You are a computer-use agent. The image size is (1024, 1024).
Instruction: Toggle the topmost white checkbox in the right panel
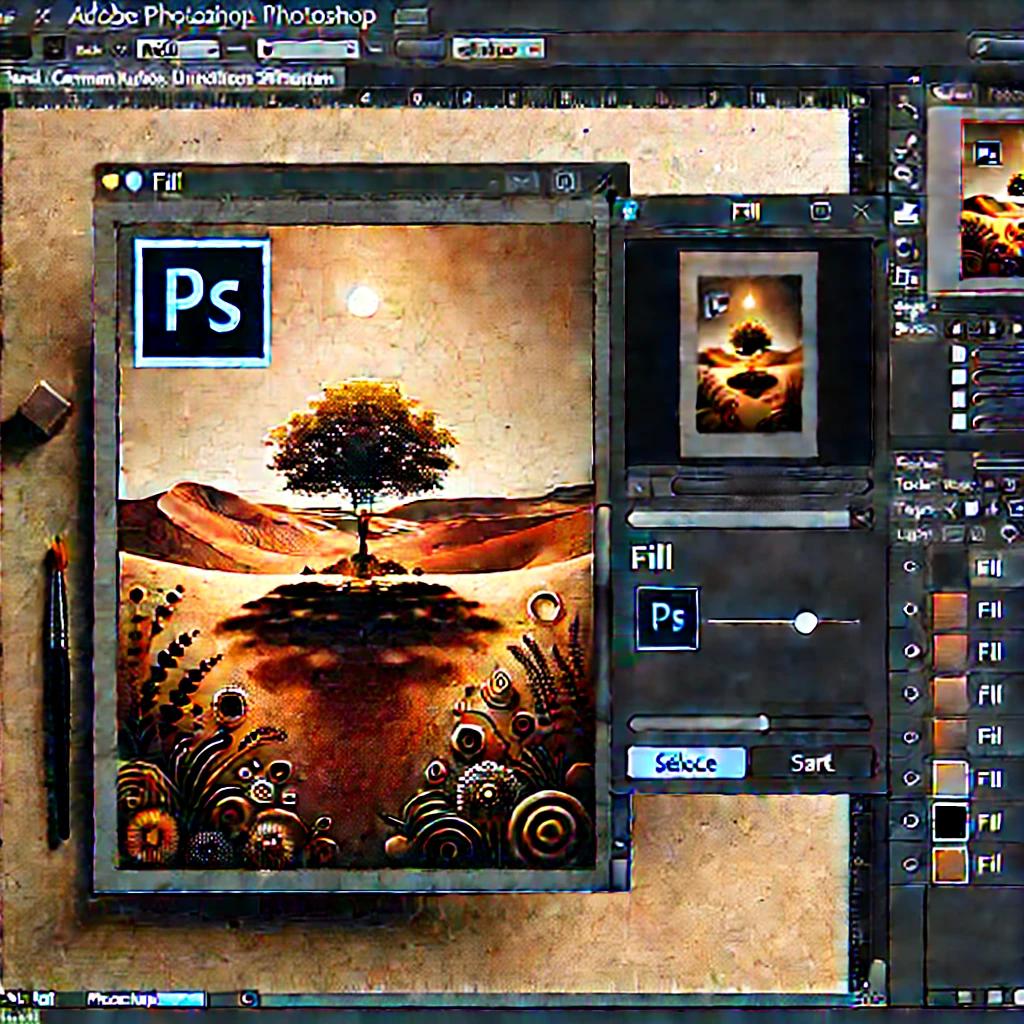click(x=959, y=354)
